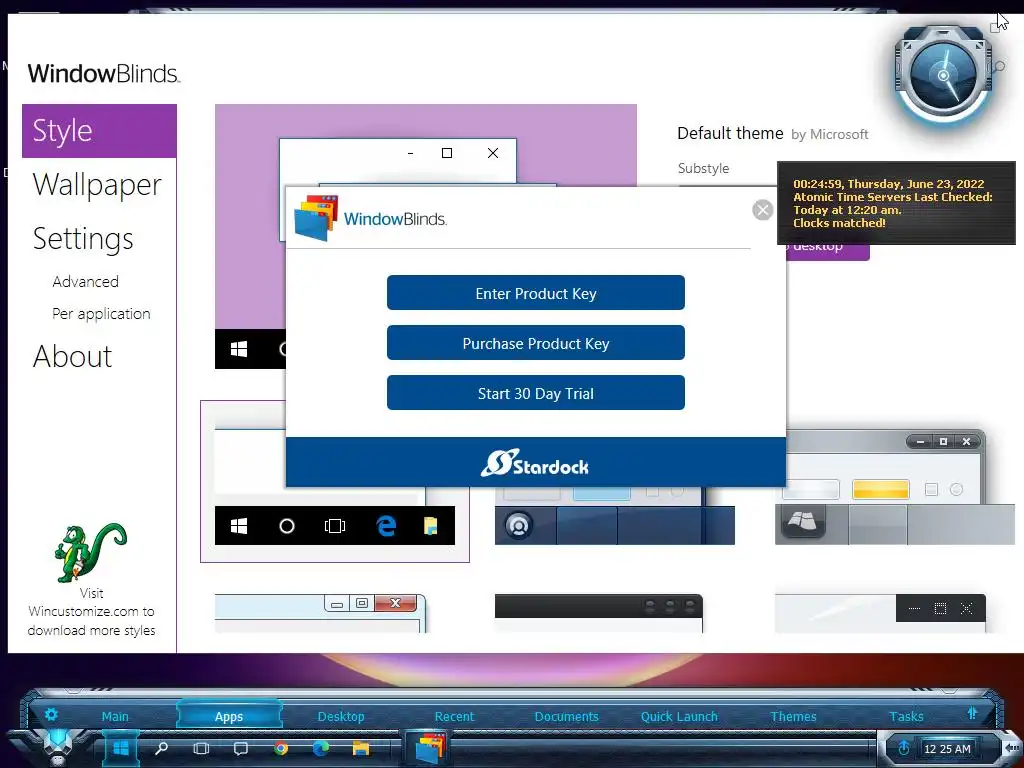The height and width of the screenshot is (768, 1024).
Task: Start the 30 Day Trial
Action: (536, 393)
